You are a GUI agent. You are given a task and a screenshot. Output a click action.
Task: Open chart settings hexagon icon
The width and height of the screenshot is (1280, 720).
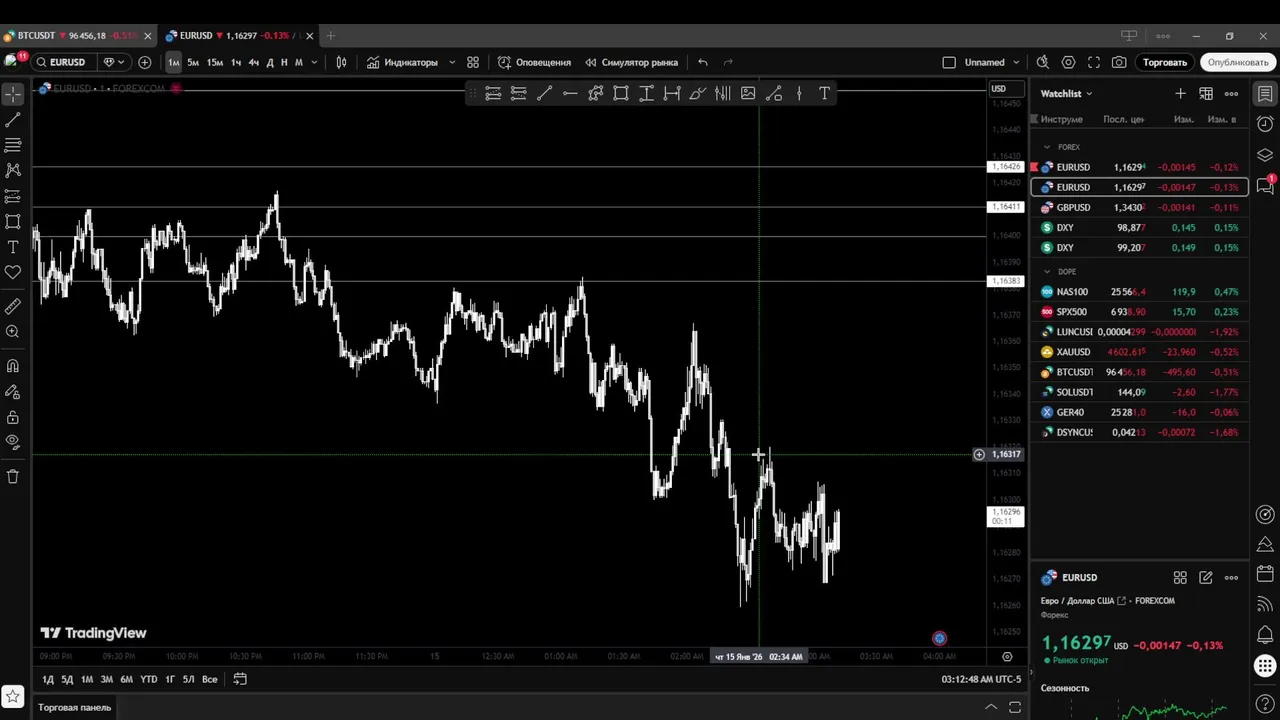tap(1068, 62)
